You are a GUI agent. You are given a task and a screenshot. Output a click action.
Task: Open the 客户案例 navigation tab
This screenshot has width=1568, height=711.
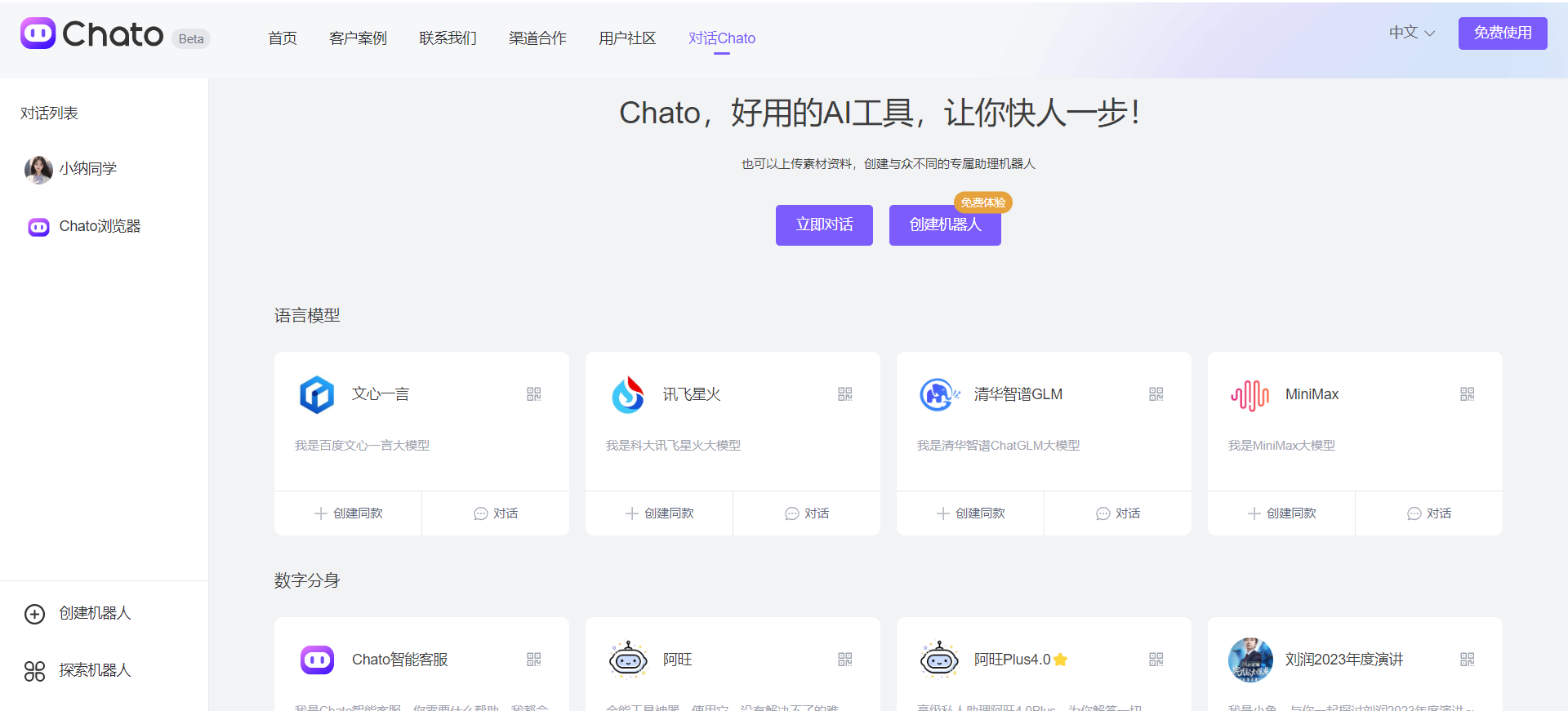(x=358, y=38)
